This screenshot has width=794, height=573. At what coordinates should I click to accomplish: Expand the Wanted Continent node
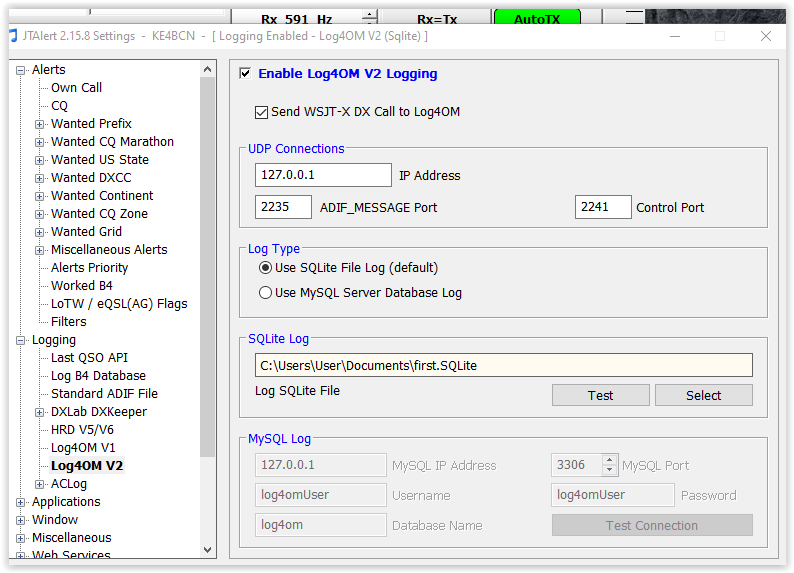coord(39,196)
